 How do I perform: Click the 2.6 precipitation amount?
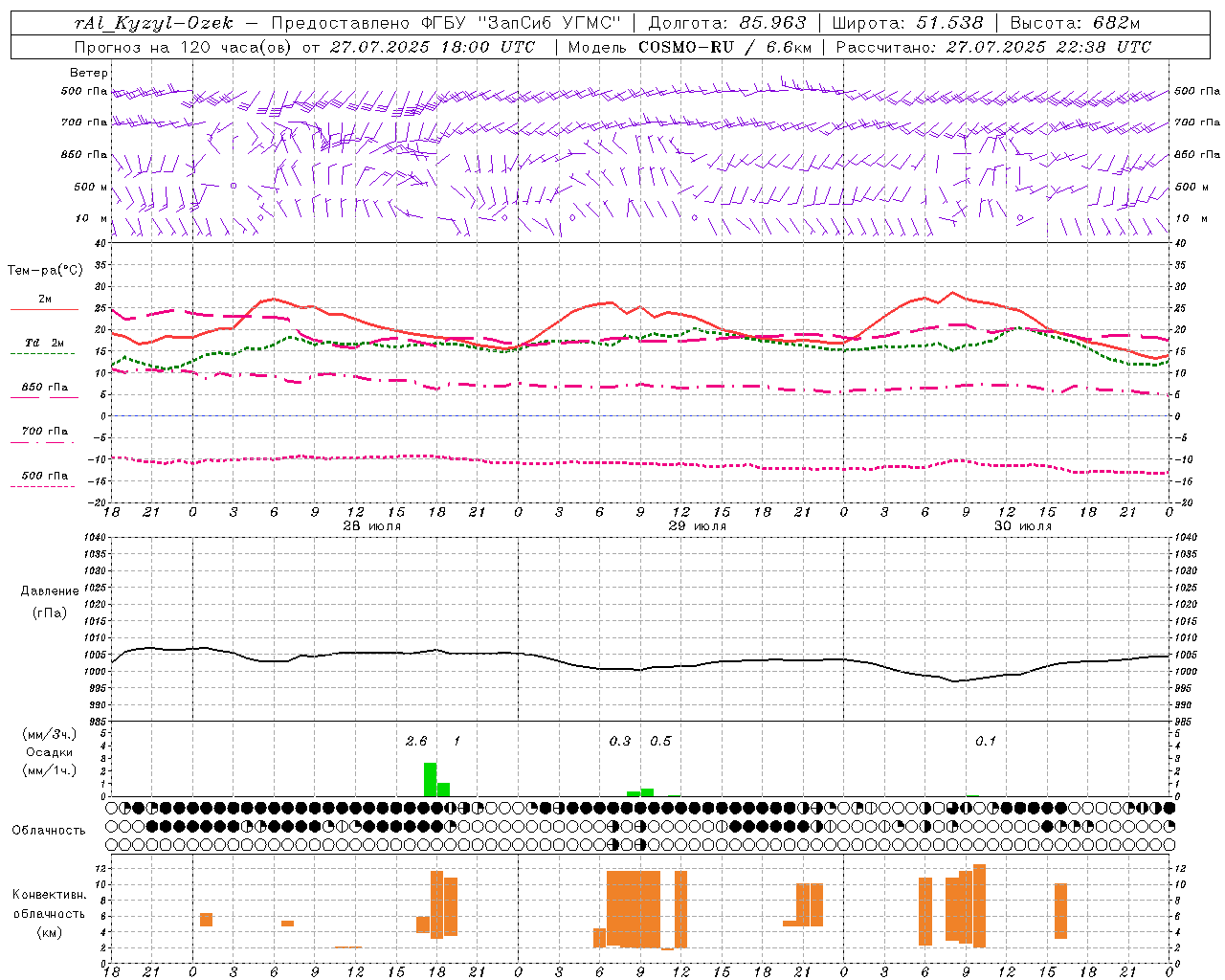pyautogui.click(x=416, y=742)
